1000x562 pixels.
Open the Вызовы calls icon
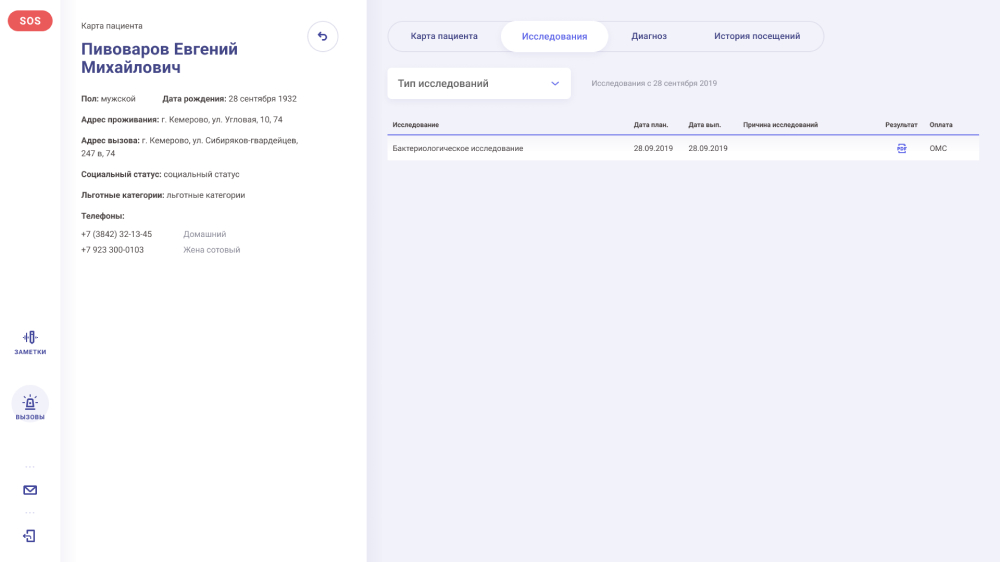pyautogui.click(x=30, y=404)
